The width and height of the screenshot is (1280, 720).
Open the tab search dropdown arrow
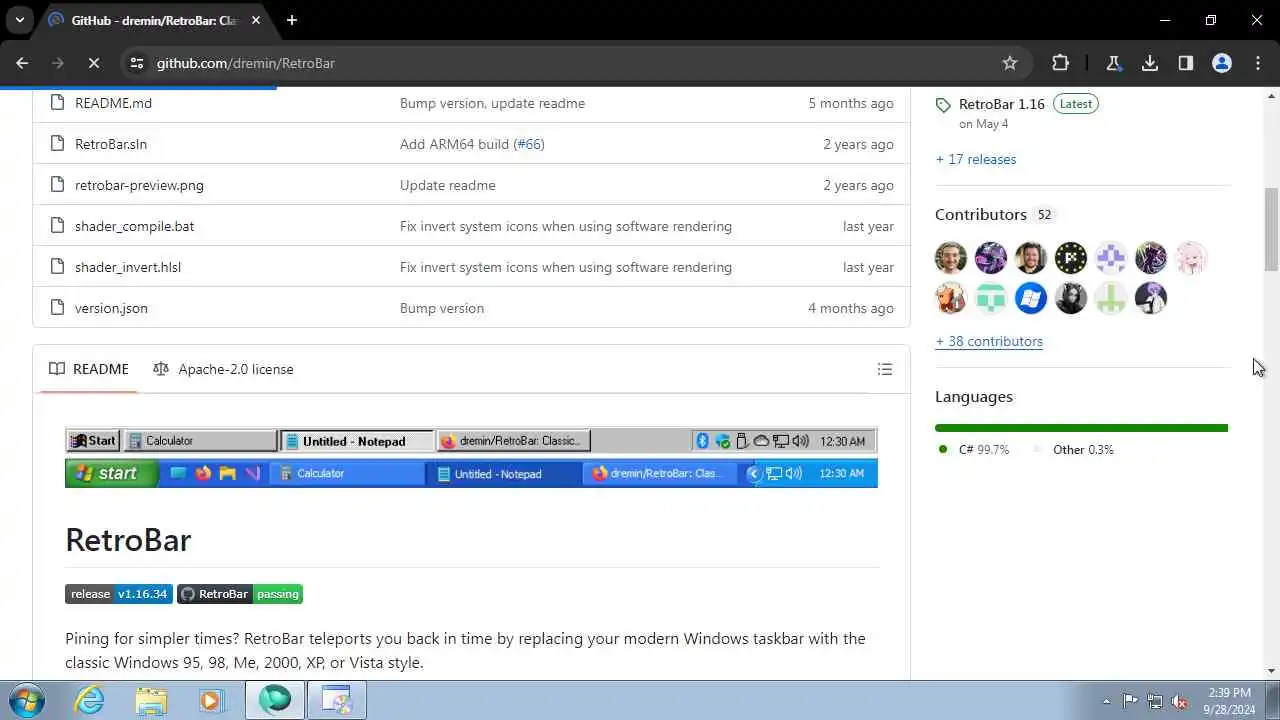(19, 20)
